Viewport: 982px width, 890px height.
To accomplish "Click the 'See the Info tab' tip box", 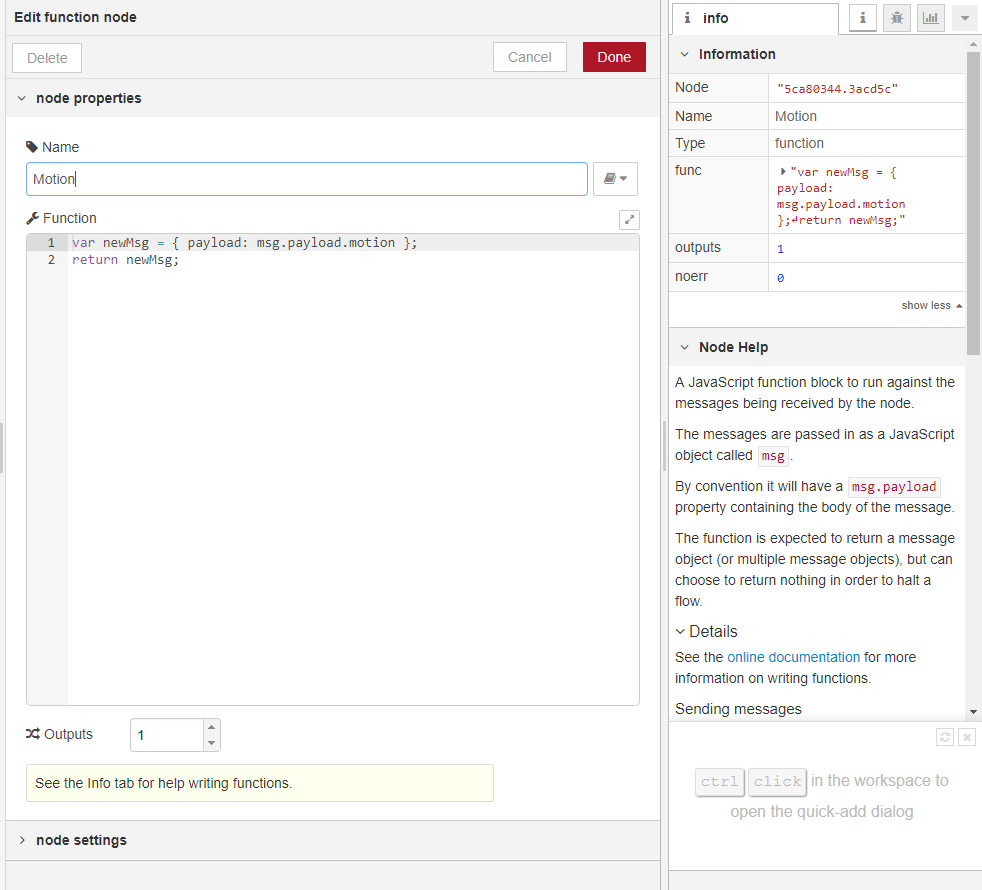I will pos(260,783).
